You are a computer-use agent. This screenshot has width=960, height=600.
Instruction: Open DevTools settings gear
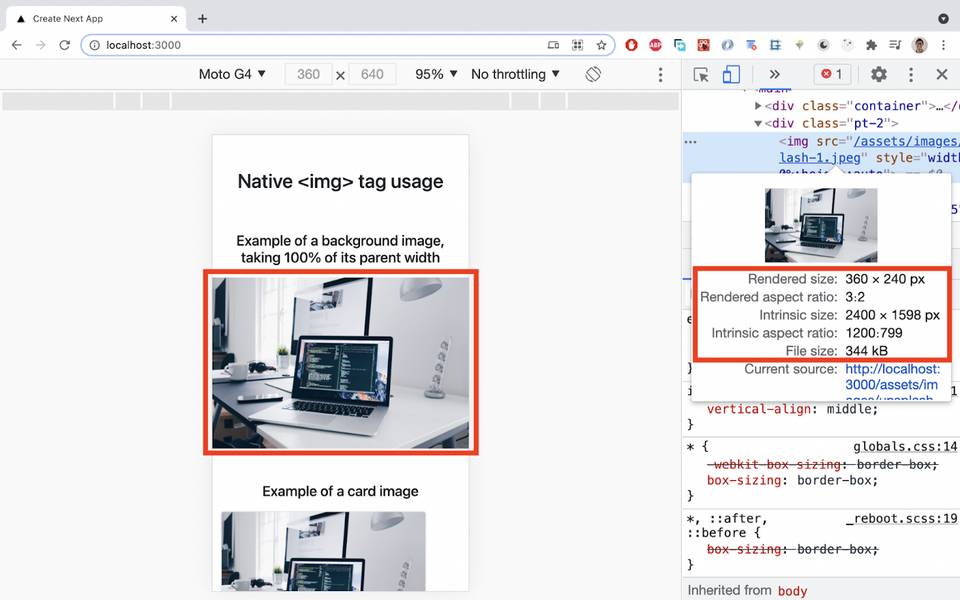tap(878, 74)
